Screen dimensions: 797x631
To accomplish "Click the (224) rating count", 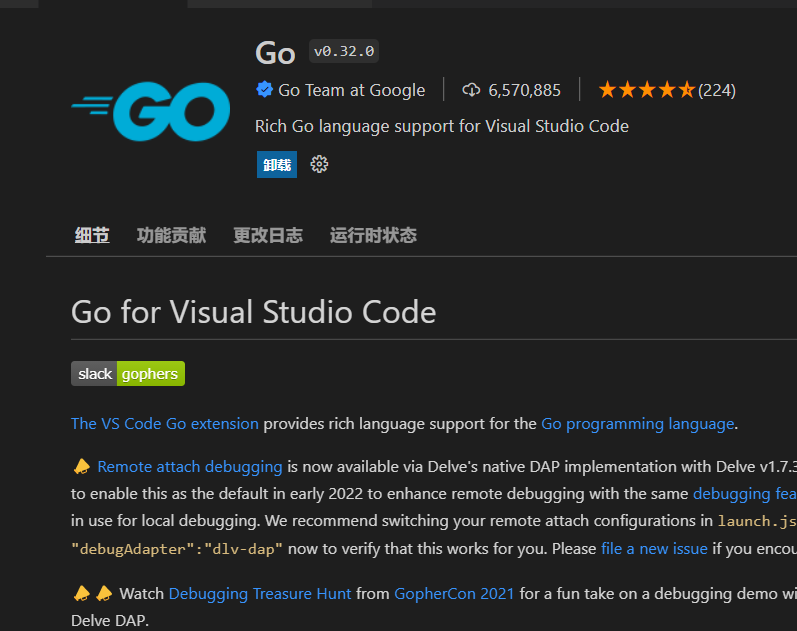I will point(717,90).
